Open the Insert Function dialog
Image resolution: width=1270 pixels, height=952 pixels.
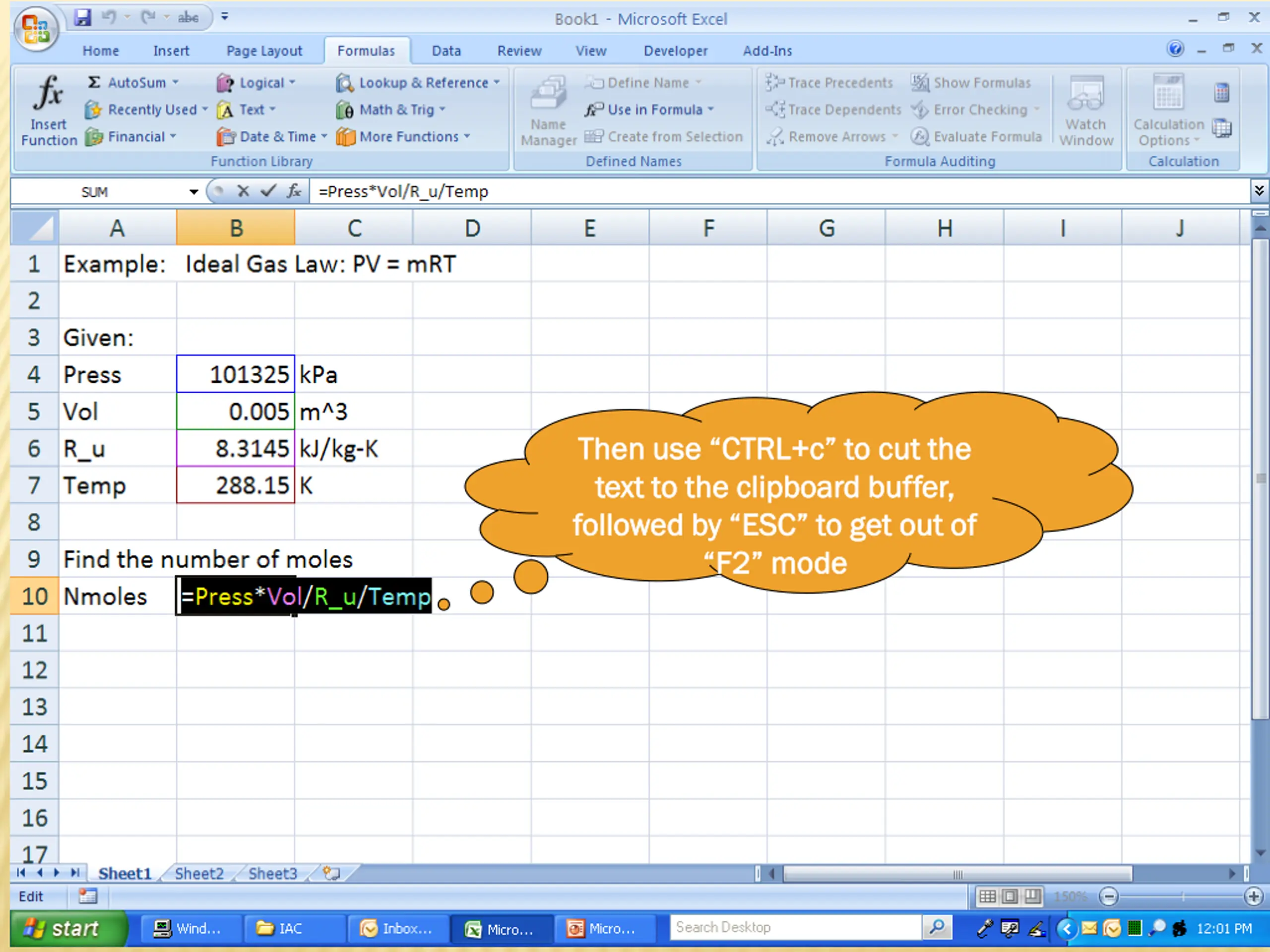point(48,110)
